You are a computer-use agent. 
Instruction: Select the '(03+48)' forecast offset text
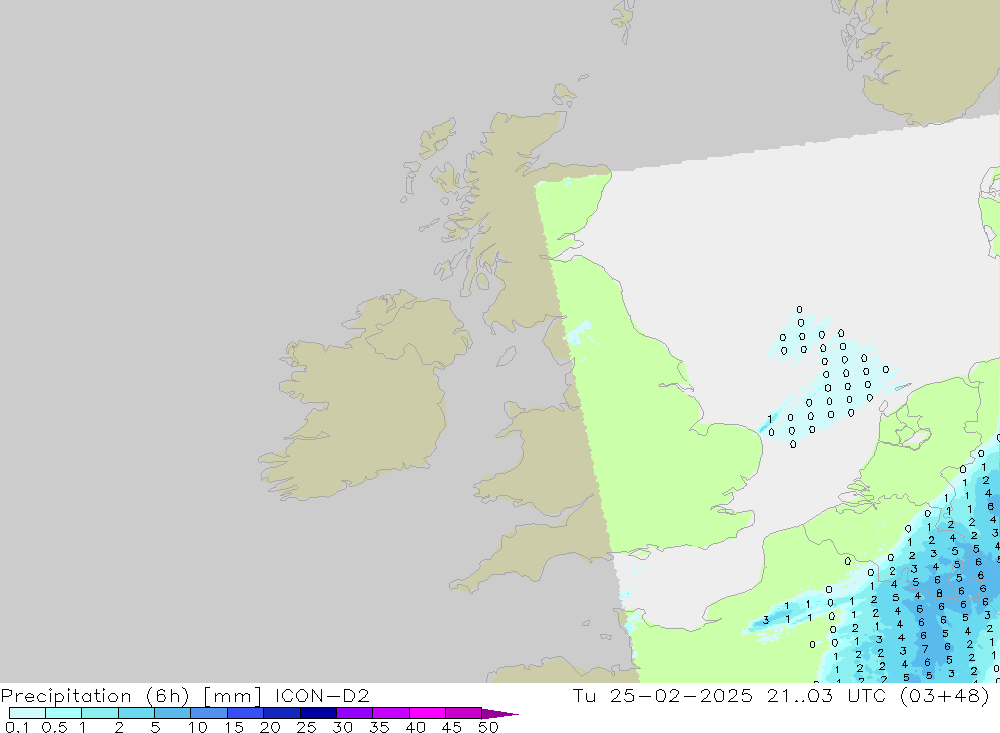coord(945,695)
